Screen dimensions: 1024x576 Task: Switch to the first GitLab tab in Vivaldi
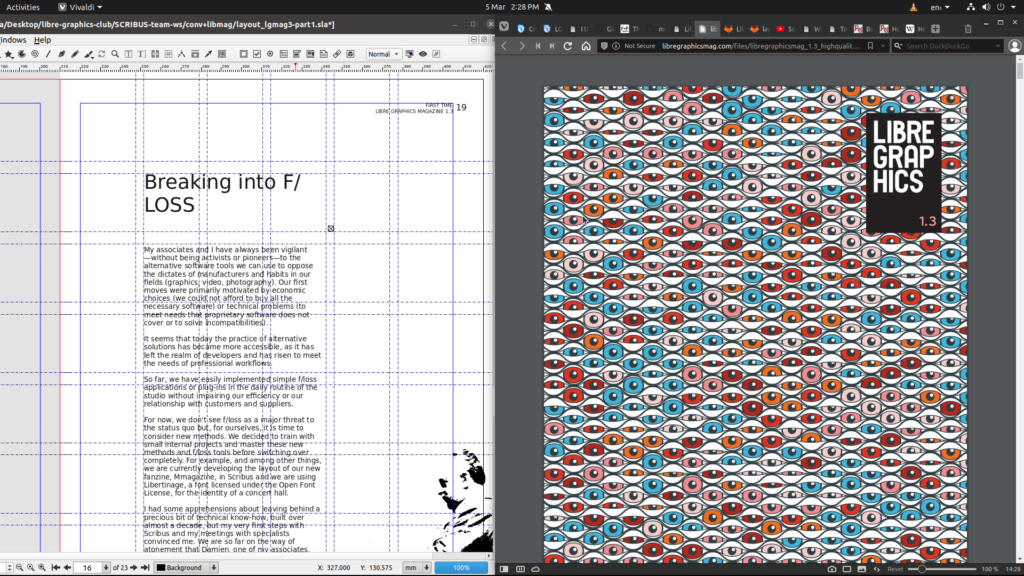[734, 29]
